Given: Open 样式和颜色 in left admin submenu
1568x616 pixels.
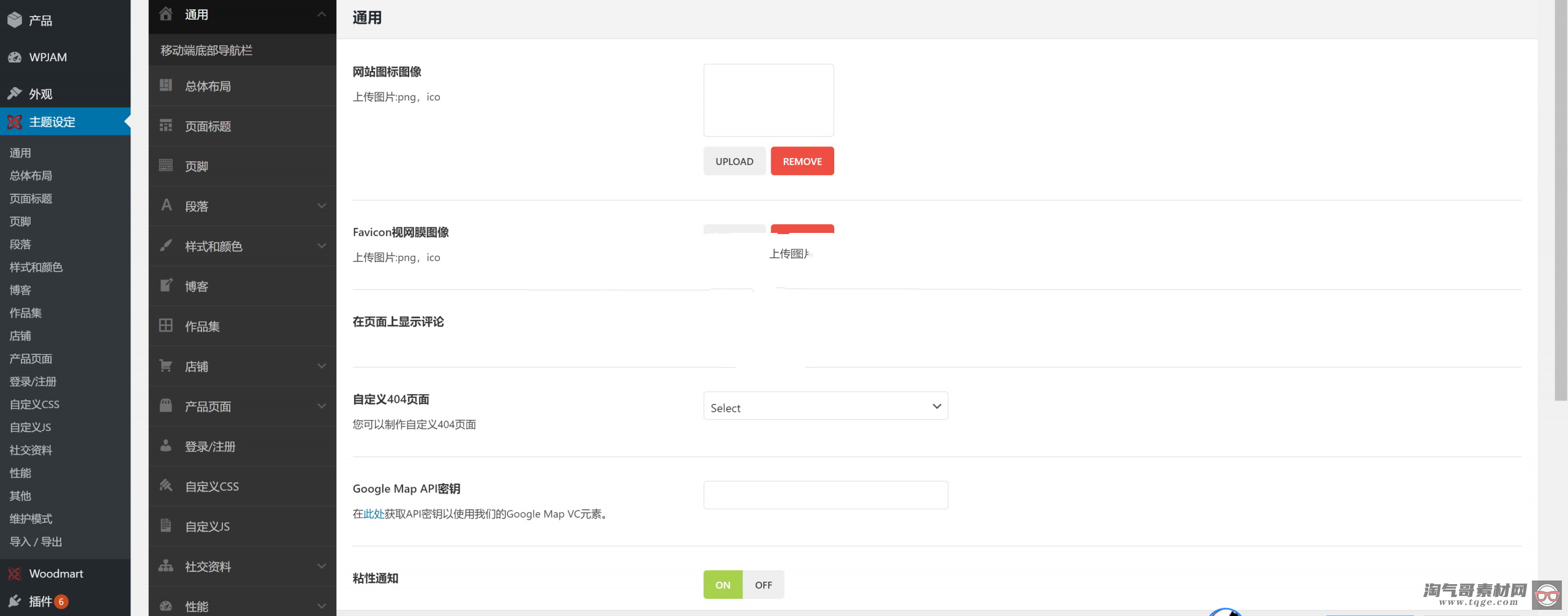Looking at the screenshot, I should [x=36, y=267].
